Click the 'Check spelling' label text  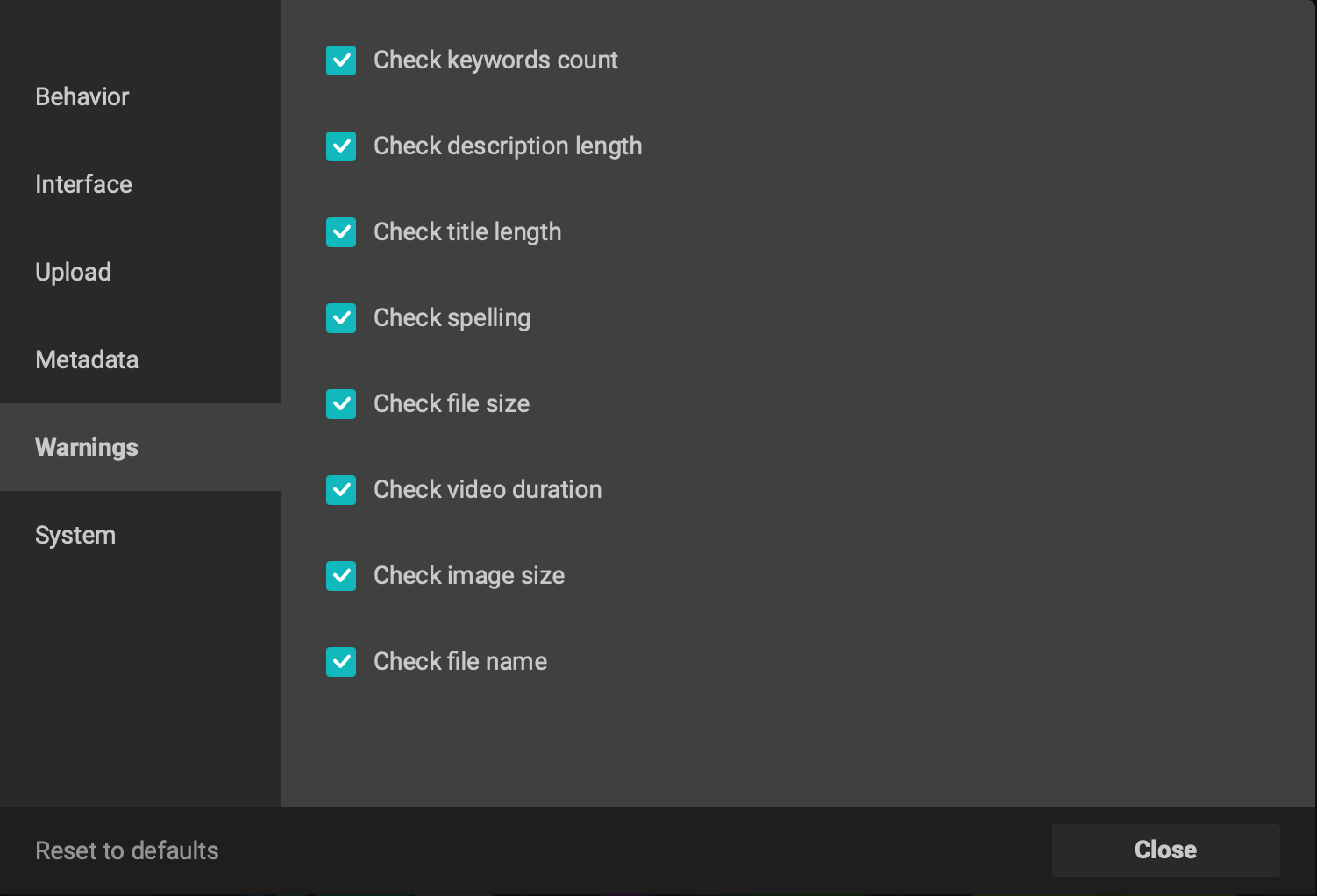[x=452, y=318]
